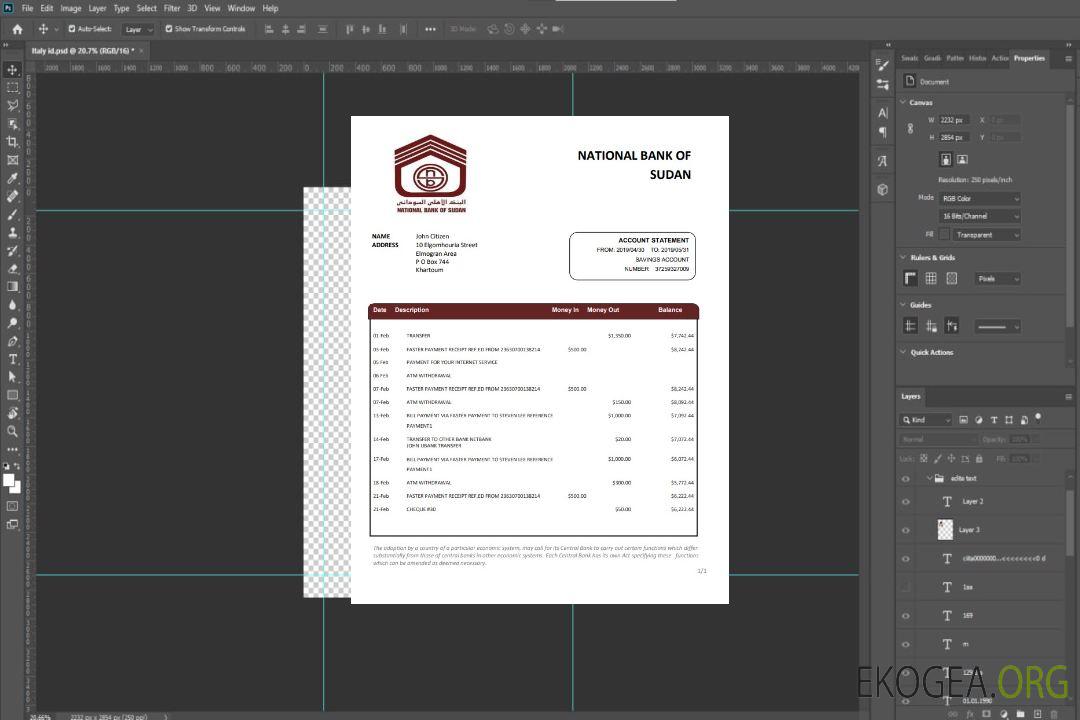The image size is (1080, 720).
Task: Select the Dodge tool
Action: [12, 322]
